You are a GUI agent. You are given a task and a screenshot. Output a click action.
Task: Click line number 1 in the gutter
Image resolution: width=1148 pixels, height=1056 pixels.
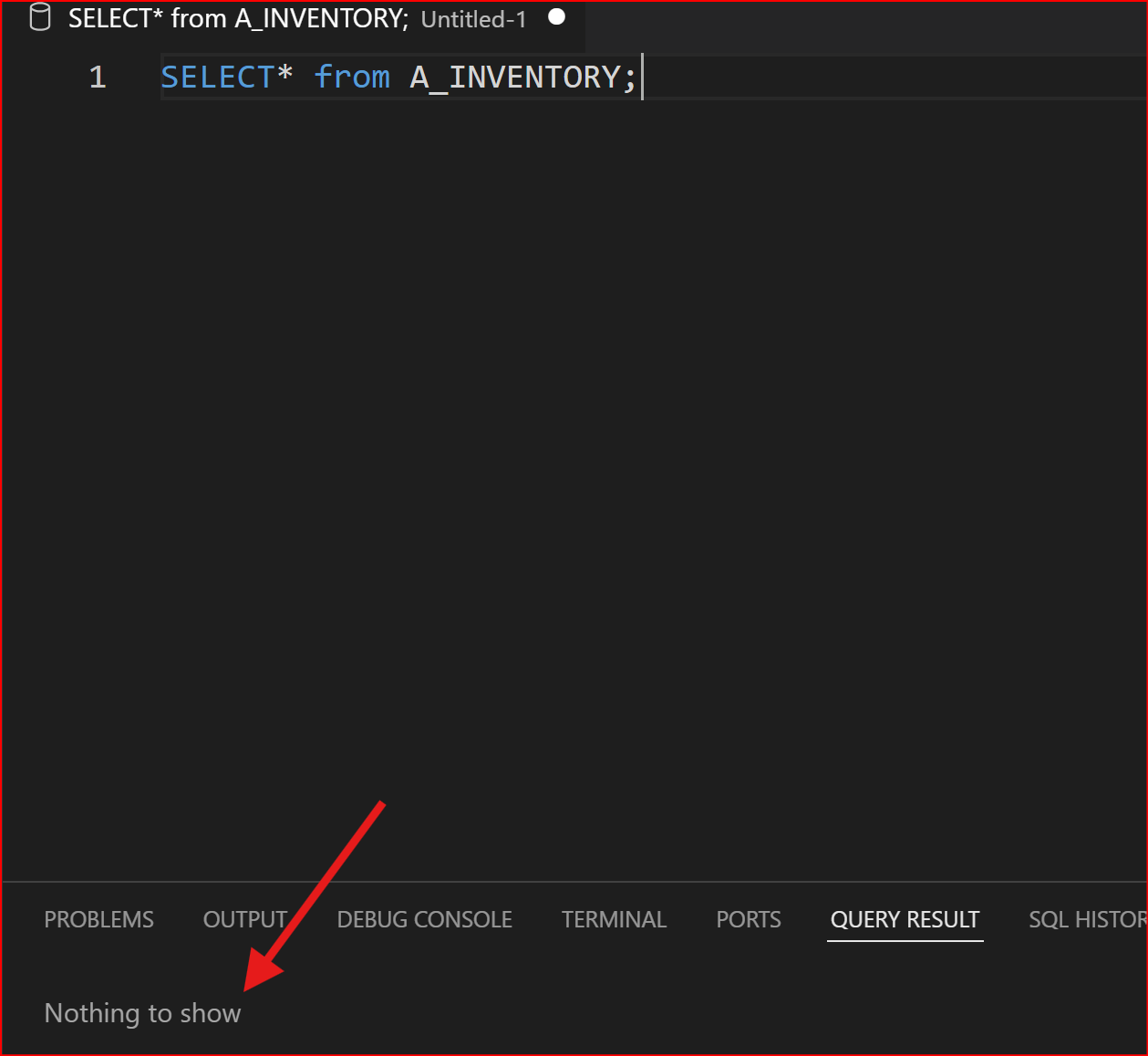[98, 78]
